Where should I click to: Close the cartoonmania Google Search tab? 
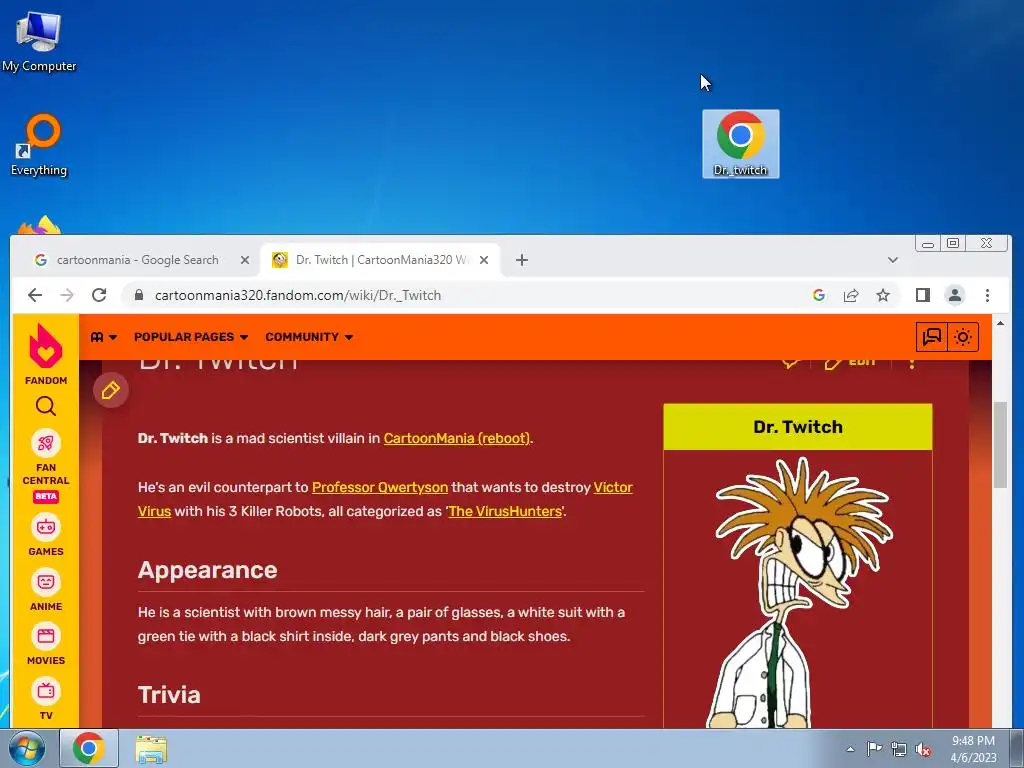pyautogui.click(x=245, y=260)
